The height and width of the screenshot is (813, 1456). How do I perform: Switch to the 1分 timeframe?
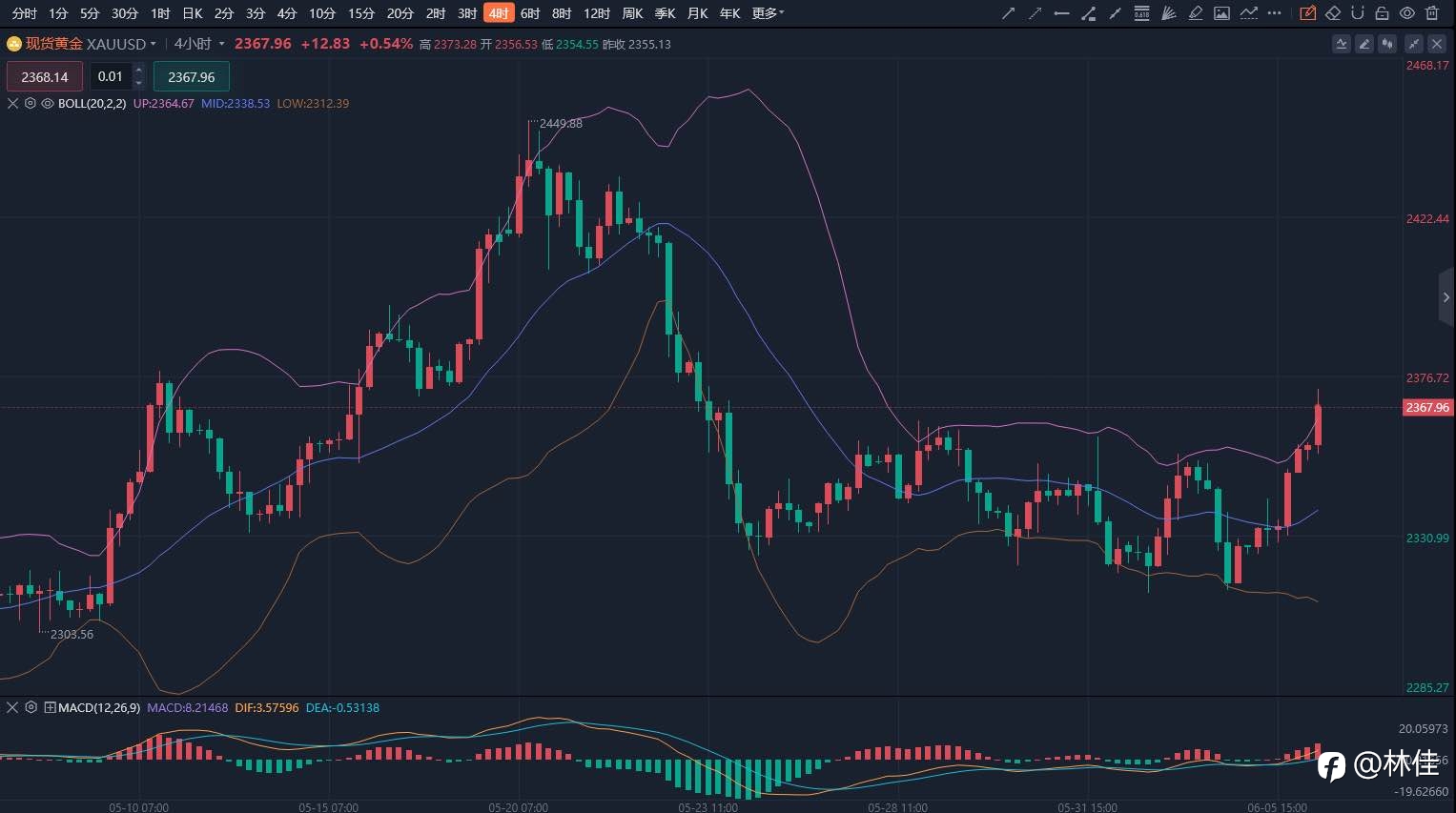pos(59,13)
